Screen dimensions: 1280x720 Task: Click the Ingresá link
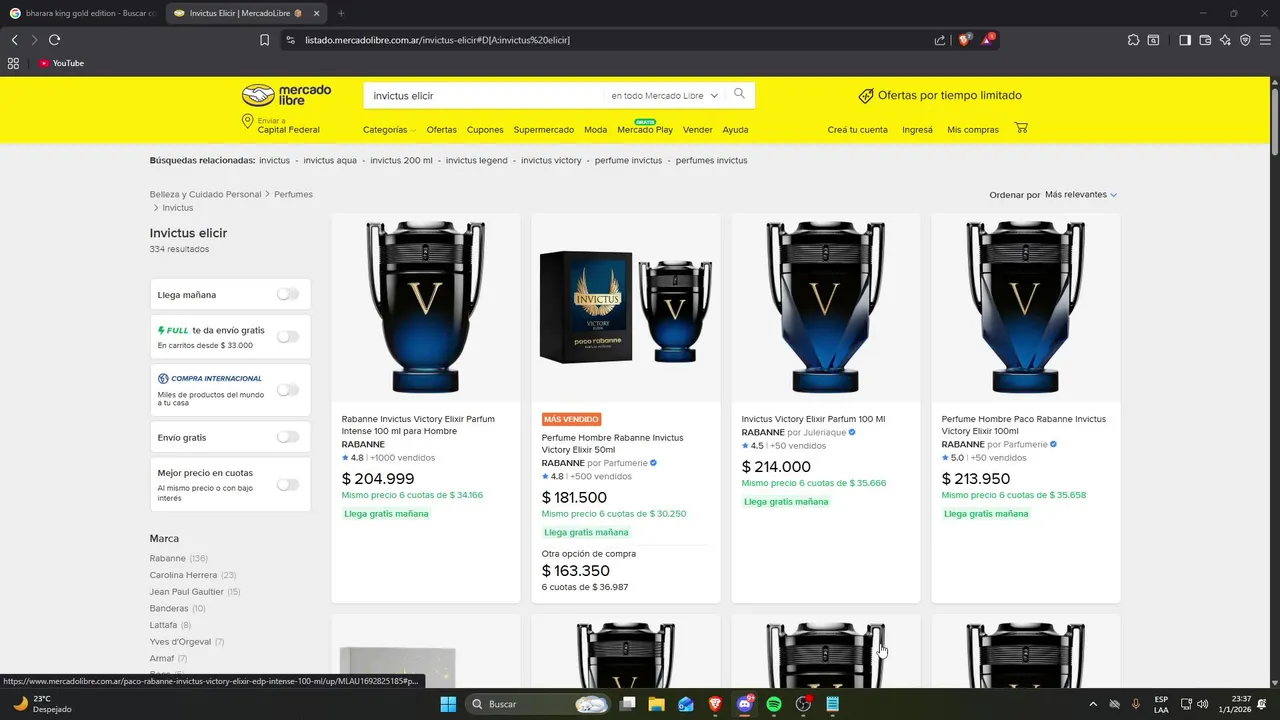tap(917, 130)
